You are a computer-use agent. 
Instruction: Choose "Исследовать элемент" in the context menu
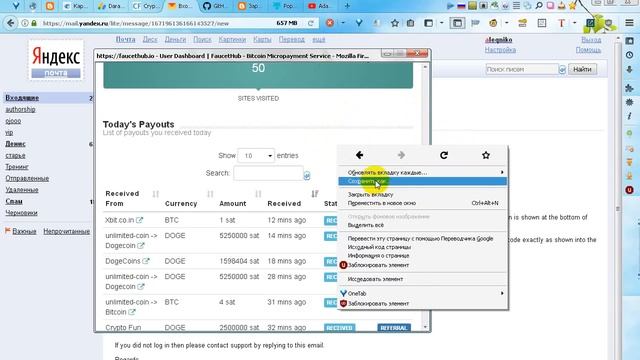coord(375,279)
